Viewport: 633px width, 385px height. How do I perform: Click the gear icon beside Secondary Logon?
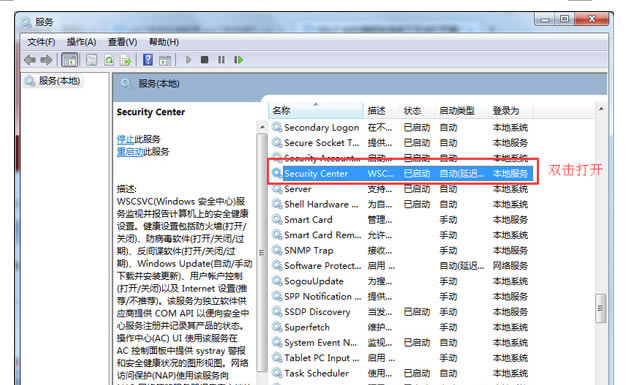pyautogui.click(x=277, y=128)
